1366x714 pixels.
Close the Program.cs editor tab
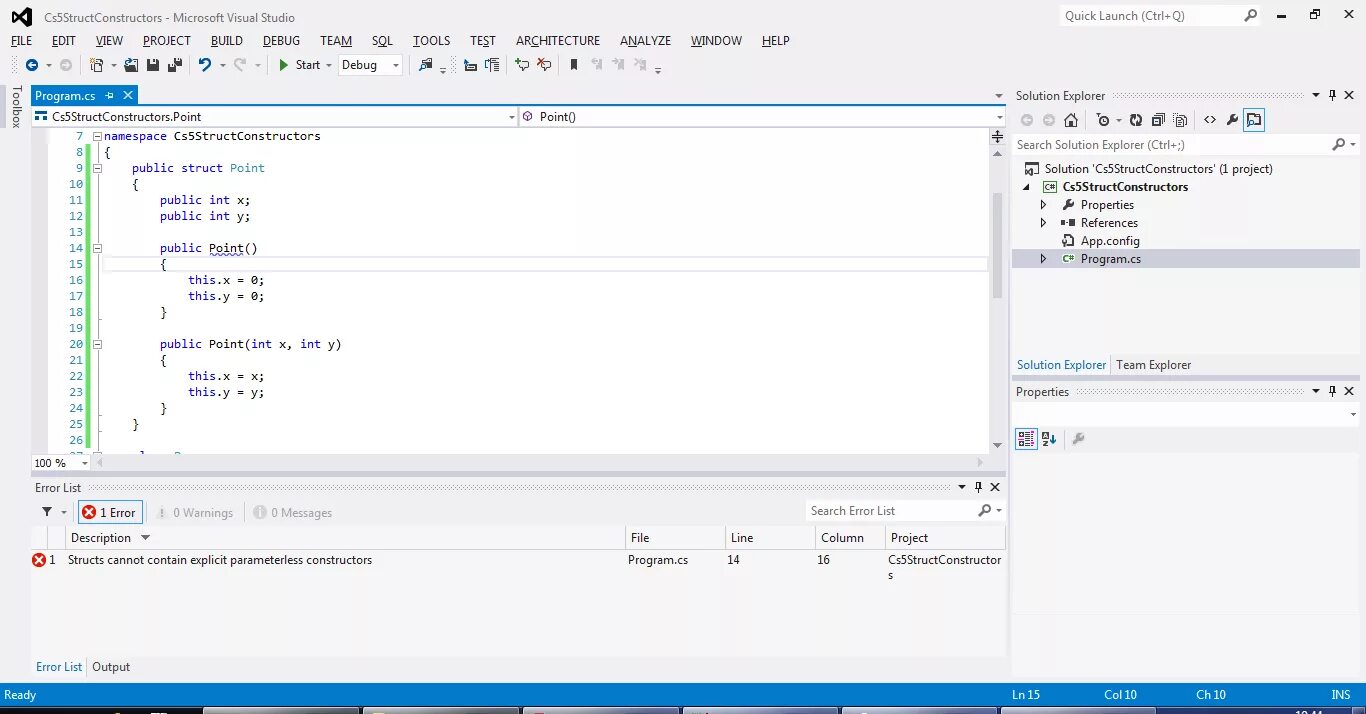tap(127, 95)
